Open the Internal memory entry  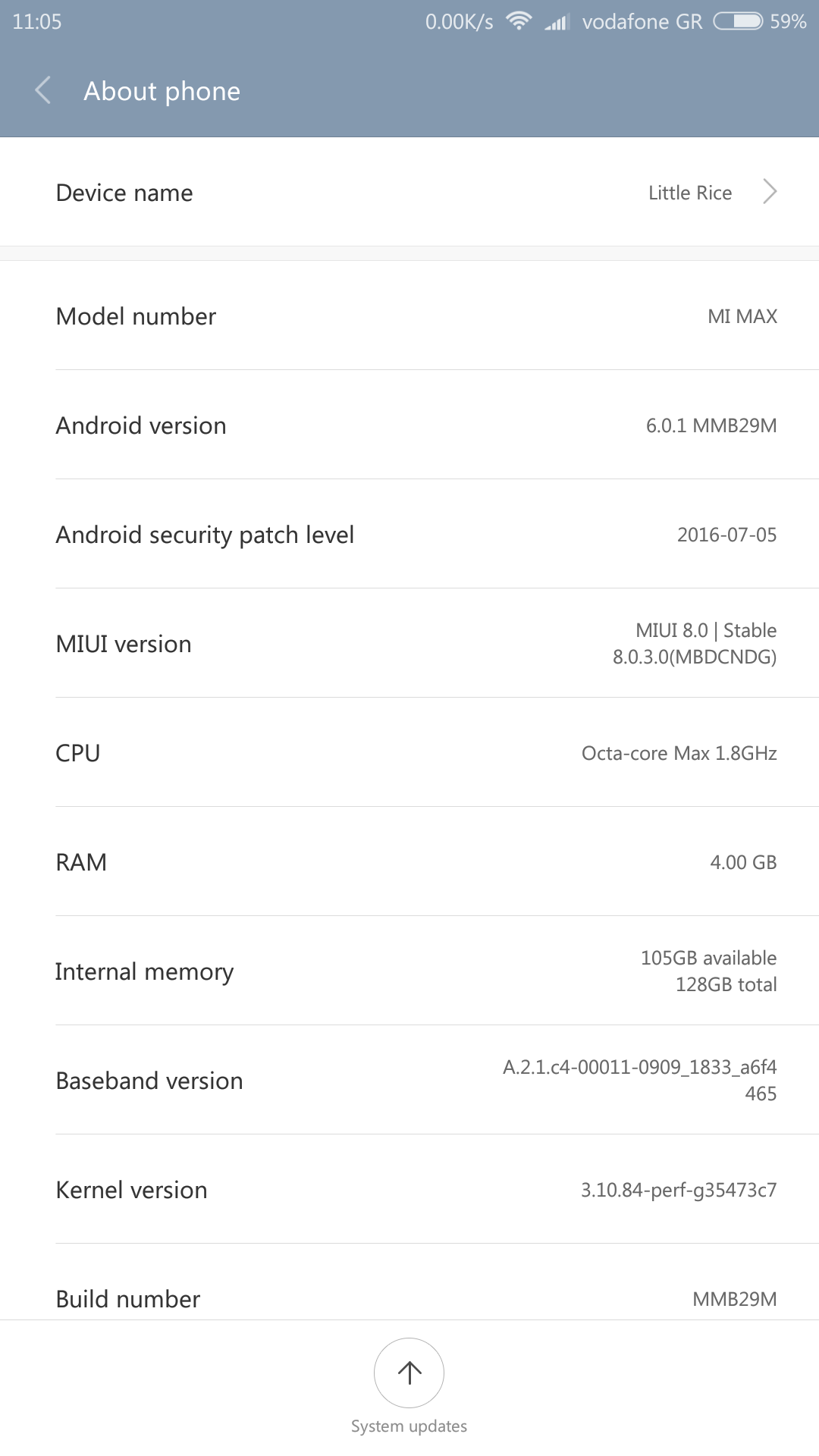point(409,971)
